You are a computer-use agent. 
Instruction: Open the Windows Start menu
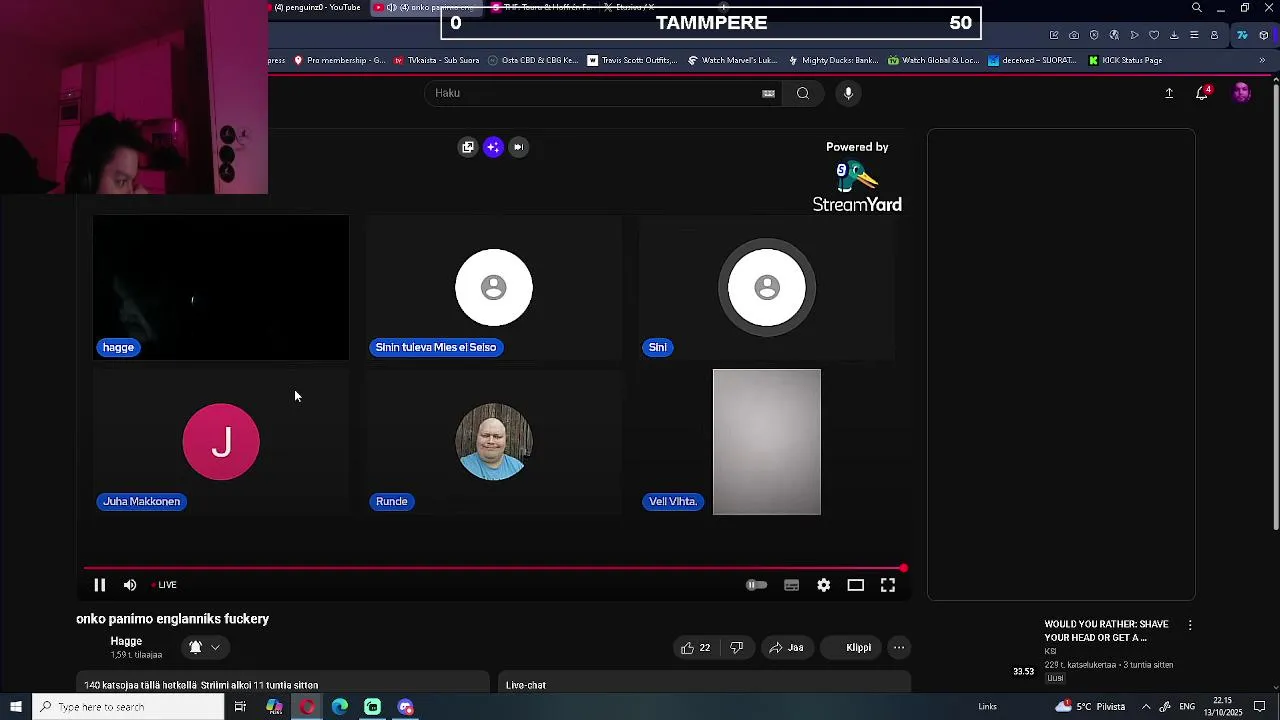16,707
